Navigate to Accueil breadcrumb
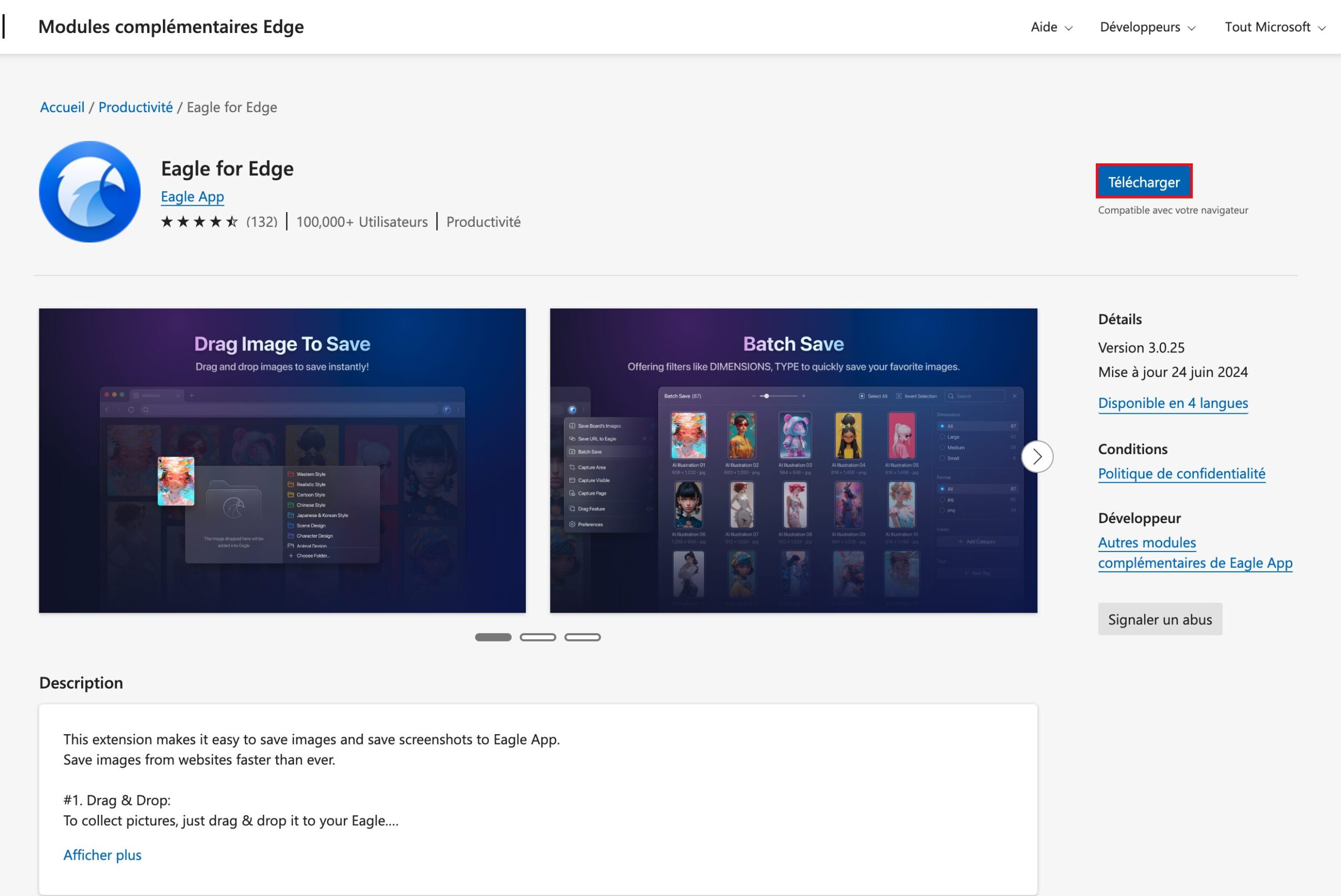The width and height of the screenshot is (1341, 896). (62, 107)
